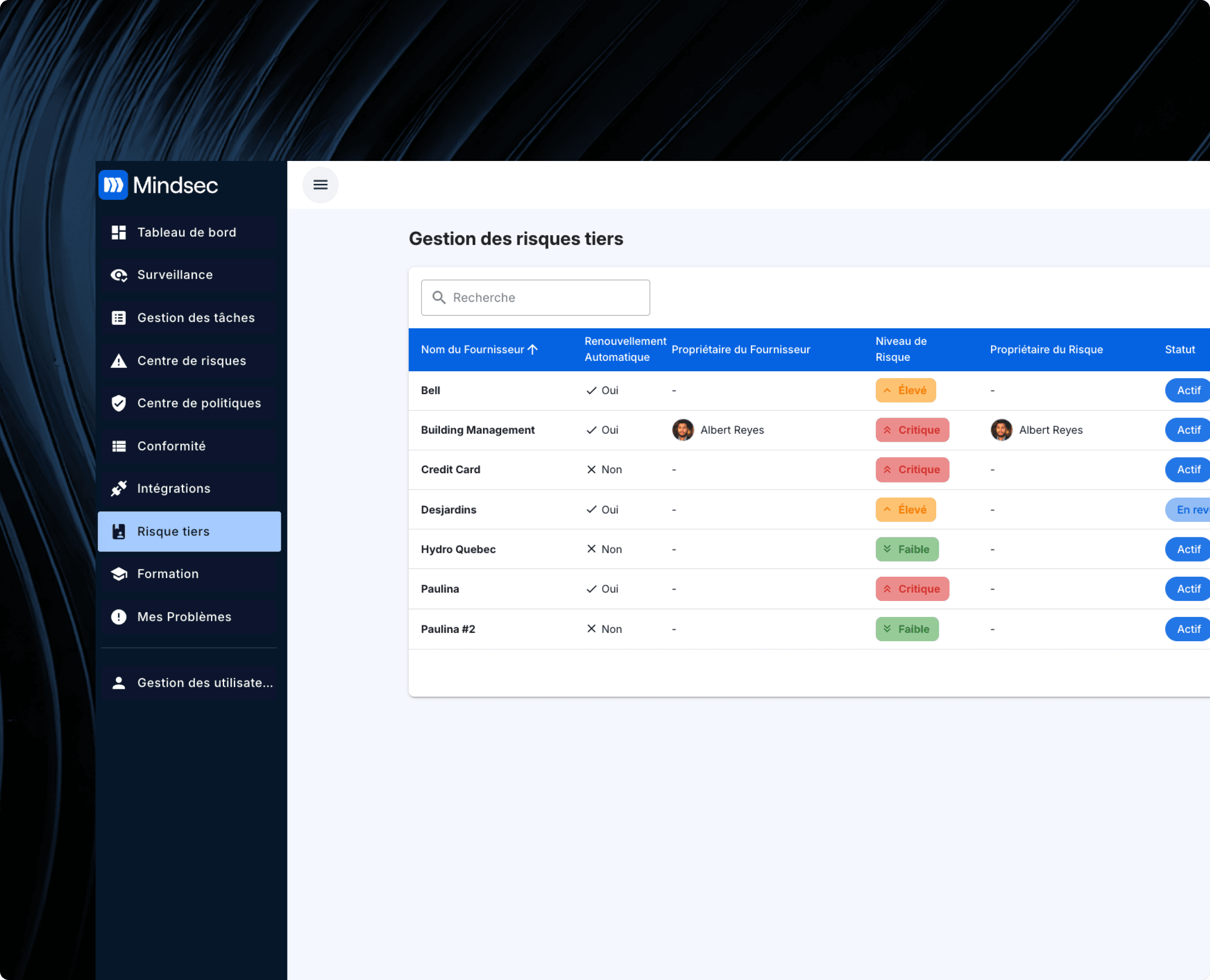Open Conformité menu item
This screenshot has height=980, width=1210.
tap(171, 446)
